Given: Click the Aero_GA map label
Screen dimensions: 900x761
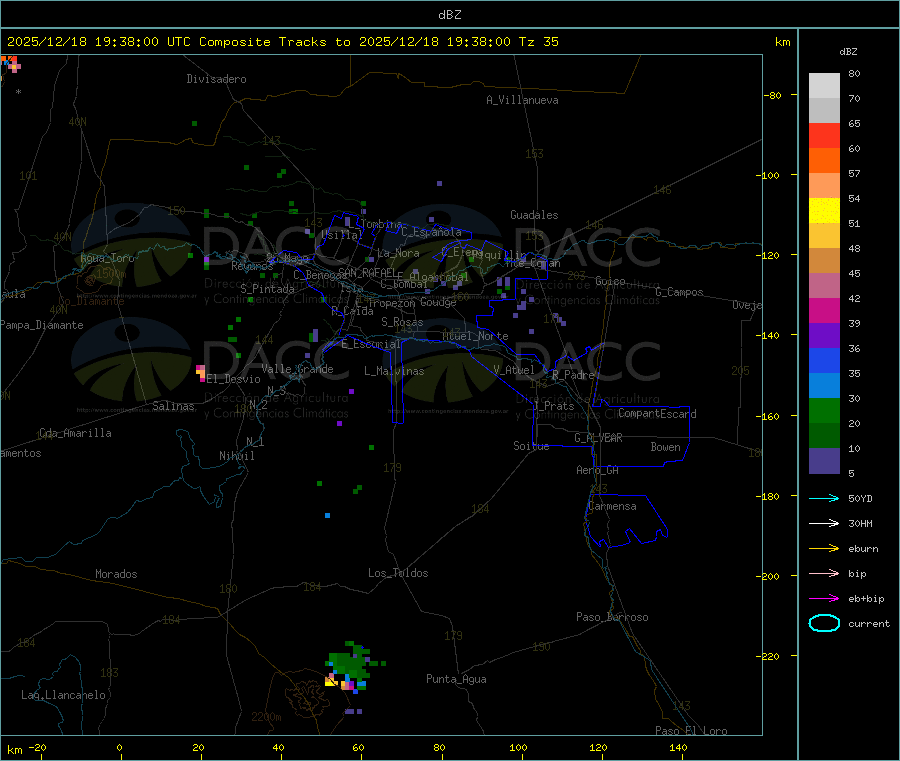Looking at the screenshot, I should 597,470.
